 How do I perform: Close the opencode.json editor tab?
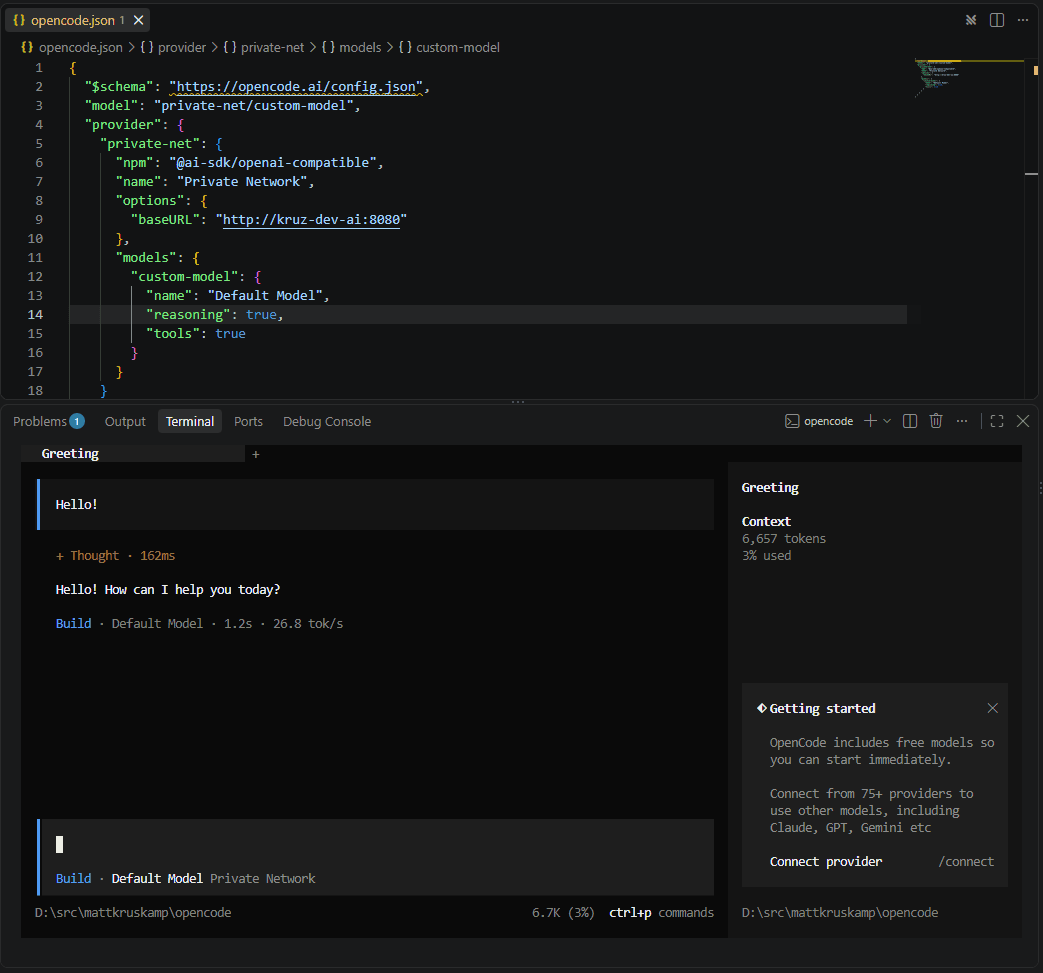point(138,20)
